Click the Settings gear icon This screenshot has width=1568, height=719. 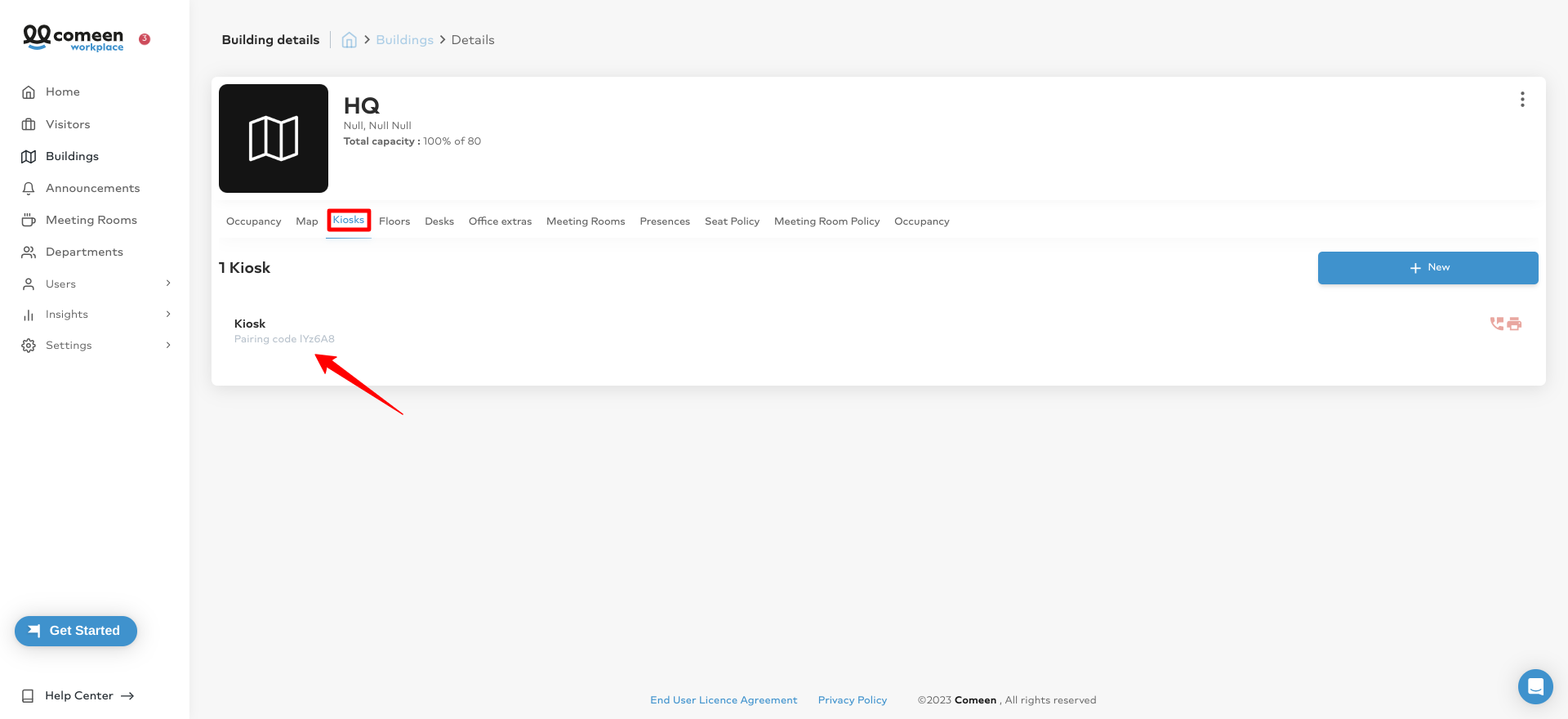(29, 346)
